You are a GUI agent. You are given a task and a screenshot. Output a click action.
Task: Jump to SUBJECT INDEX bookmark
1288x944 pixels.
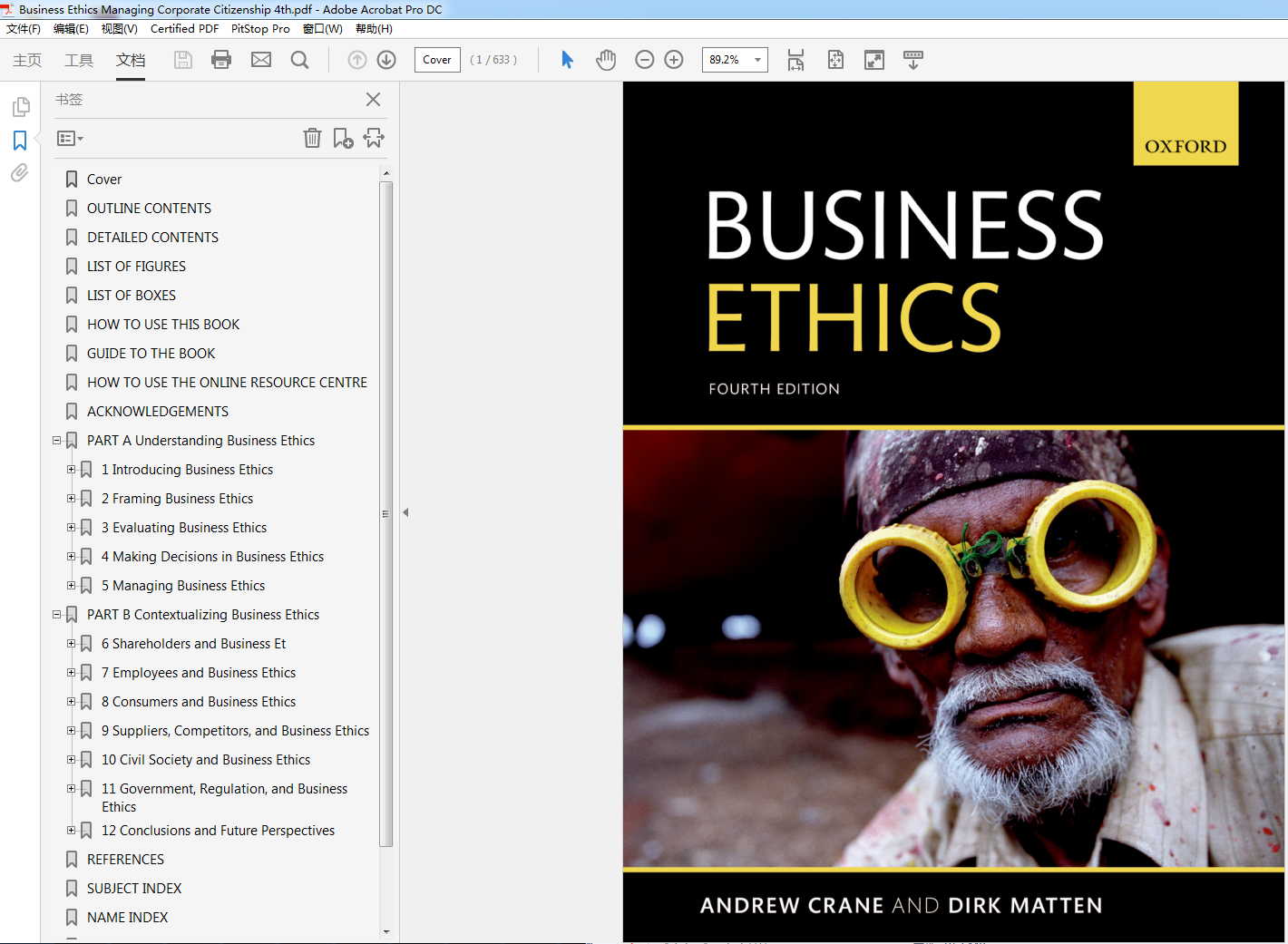click(x=134, y=889)
